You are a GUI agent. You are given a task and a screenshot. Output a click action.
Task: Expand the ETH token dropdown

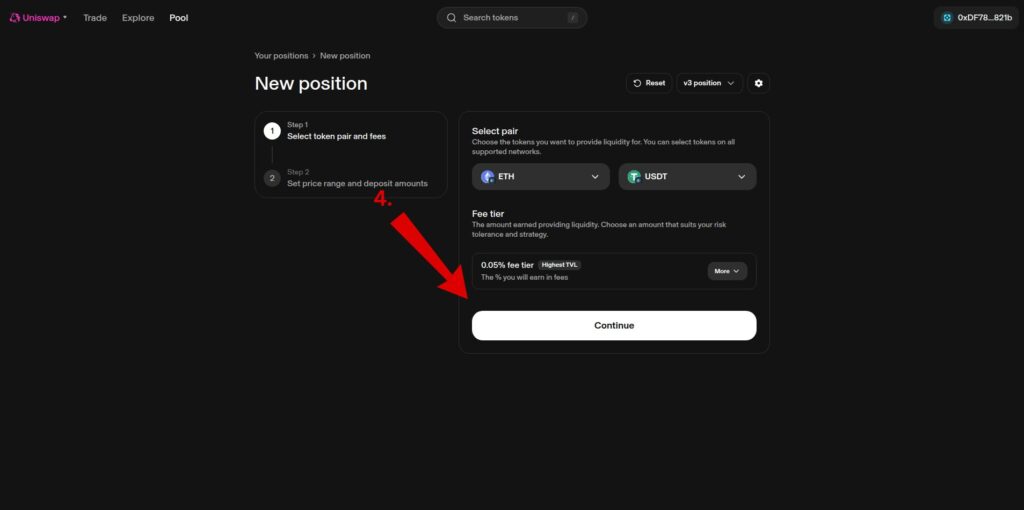tap(595, 177)
